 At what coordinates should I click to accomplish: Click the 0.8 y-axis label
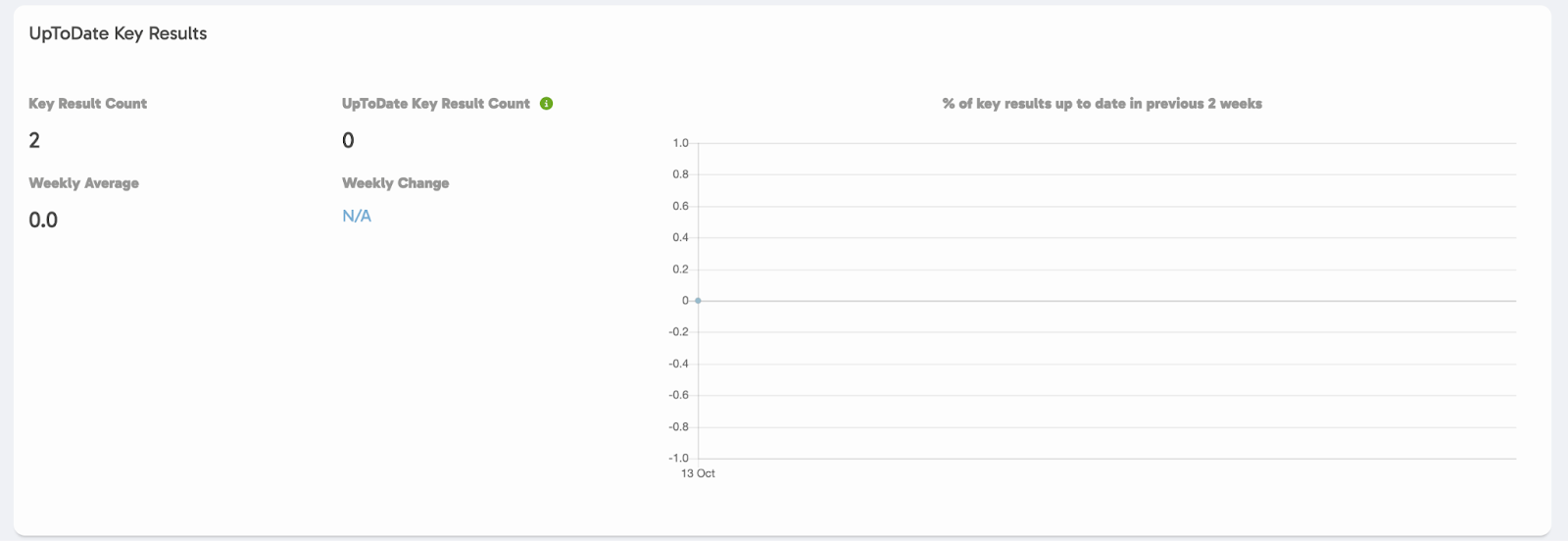point(680,174)
